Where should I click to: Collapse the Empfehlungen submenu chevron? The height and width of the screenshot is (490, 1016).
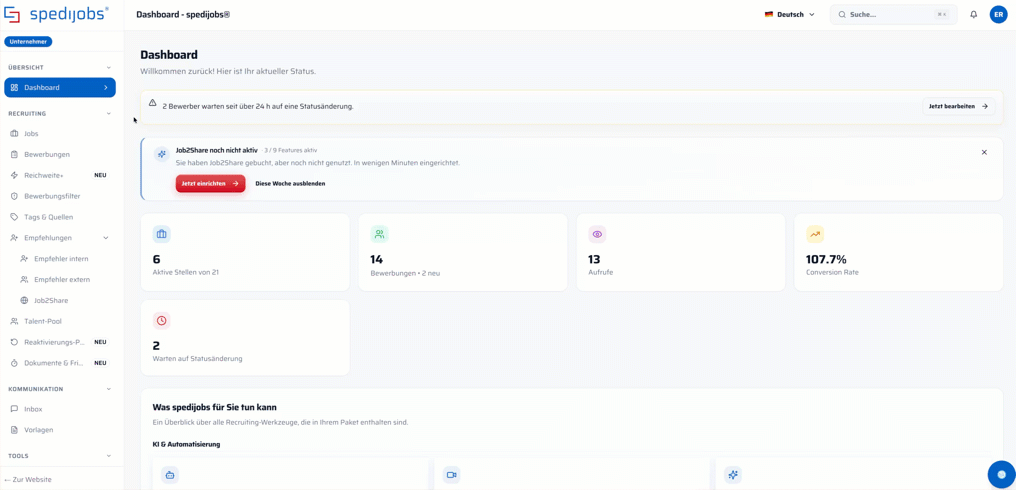click(x=106, y=238)
